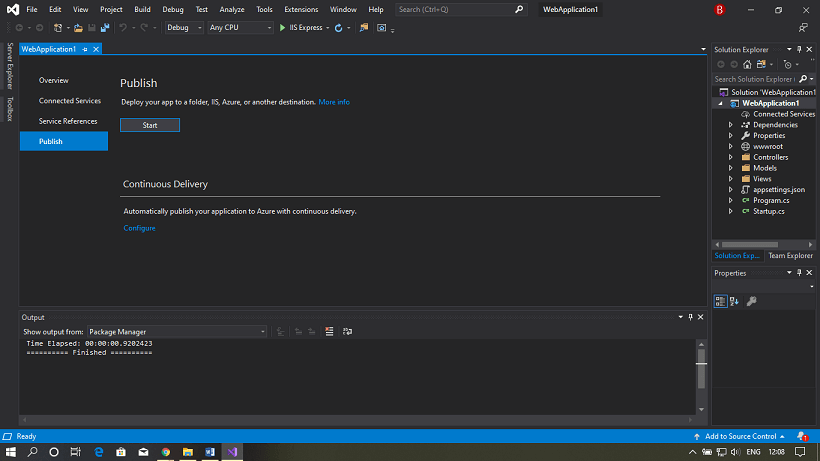
Task: Collapse the WebApplication1 project node
Action: pos(721,103)
